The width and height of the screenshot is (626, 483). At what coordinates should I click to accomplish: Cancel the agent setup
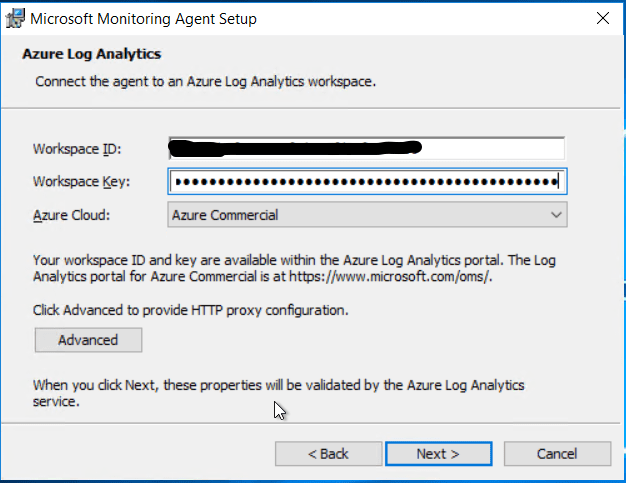pyautogui.click(x=557, y=454)
